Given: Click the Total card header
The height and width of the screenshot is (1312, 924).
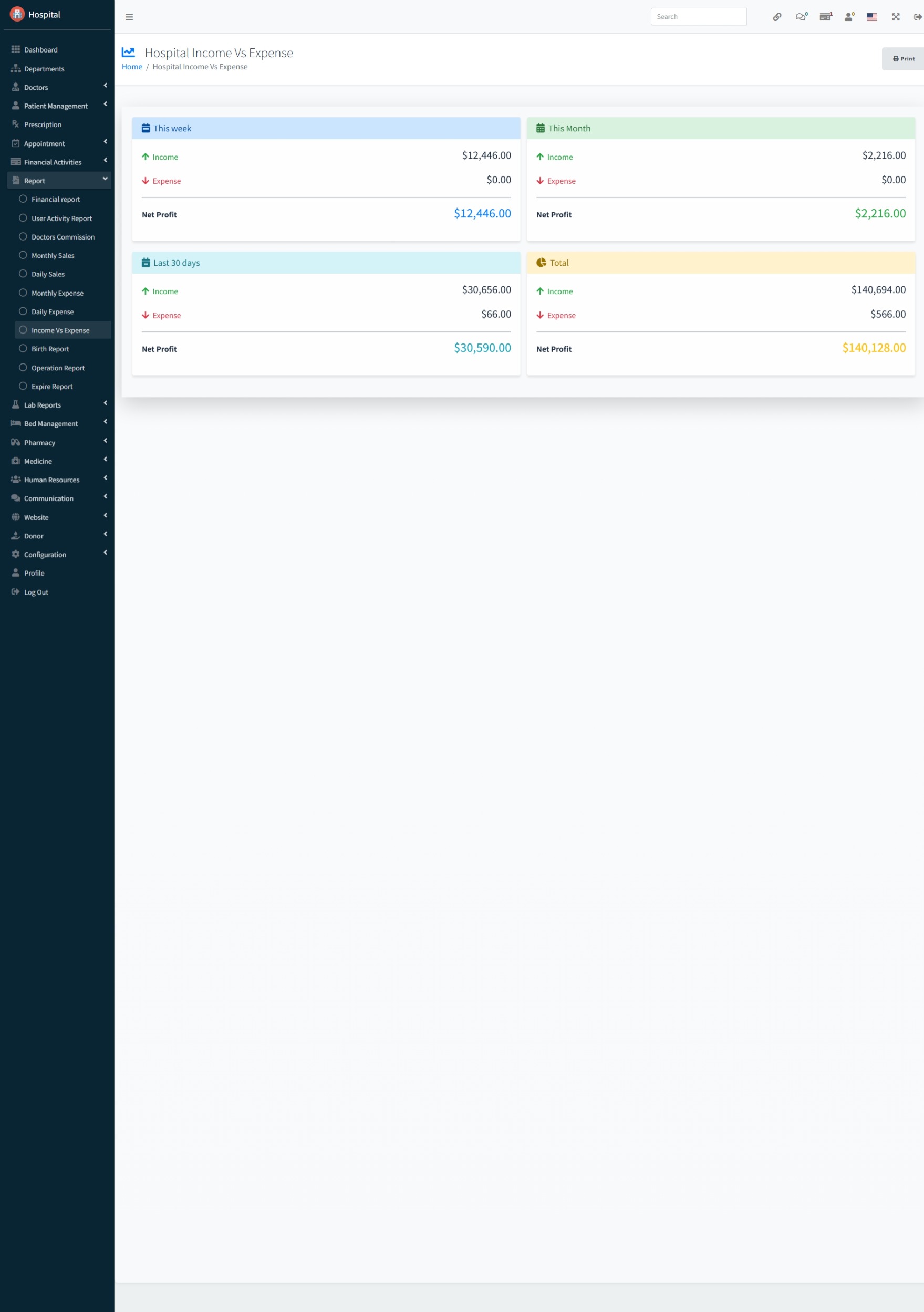Looking at the screenshot, I should tap(721, 263).
